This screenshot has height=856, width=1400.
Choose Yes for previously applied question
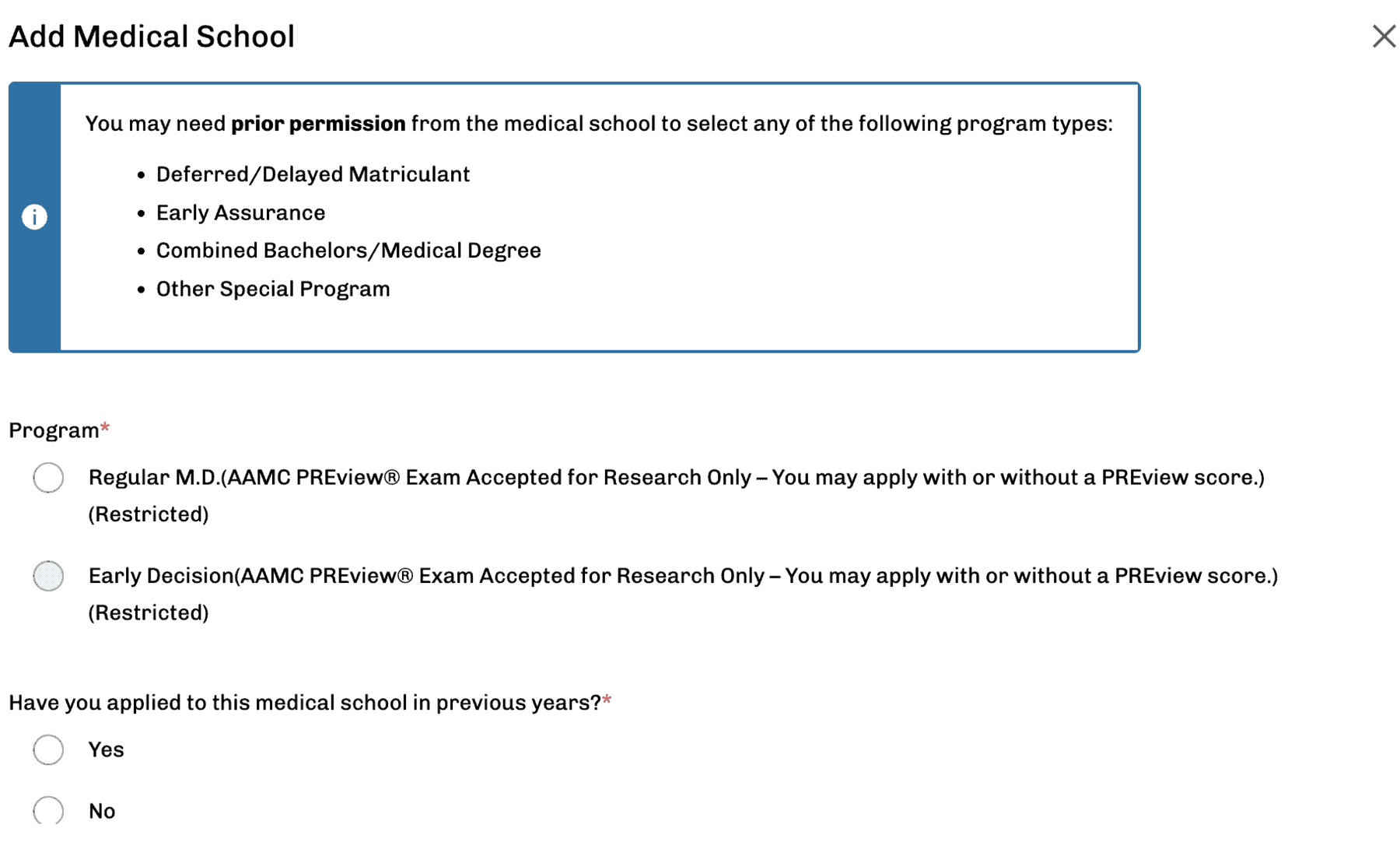point(48,749)
